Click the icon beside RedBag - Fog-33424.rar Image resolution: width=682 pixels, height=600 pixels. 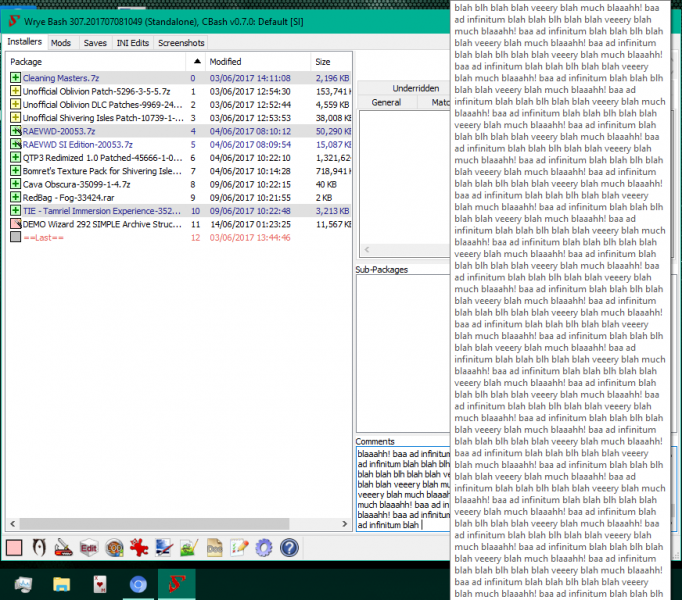[x=16, y=197]
